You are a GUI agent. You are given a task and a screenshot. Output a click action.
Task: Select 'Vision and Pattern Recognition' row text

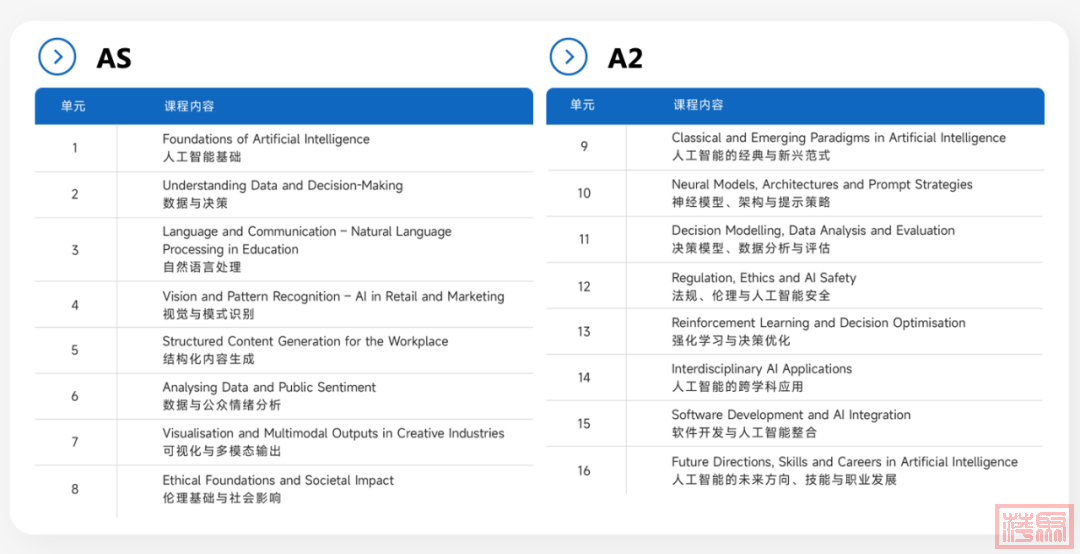(333, 296)
